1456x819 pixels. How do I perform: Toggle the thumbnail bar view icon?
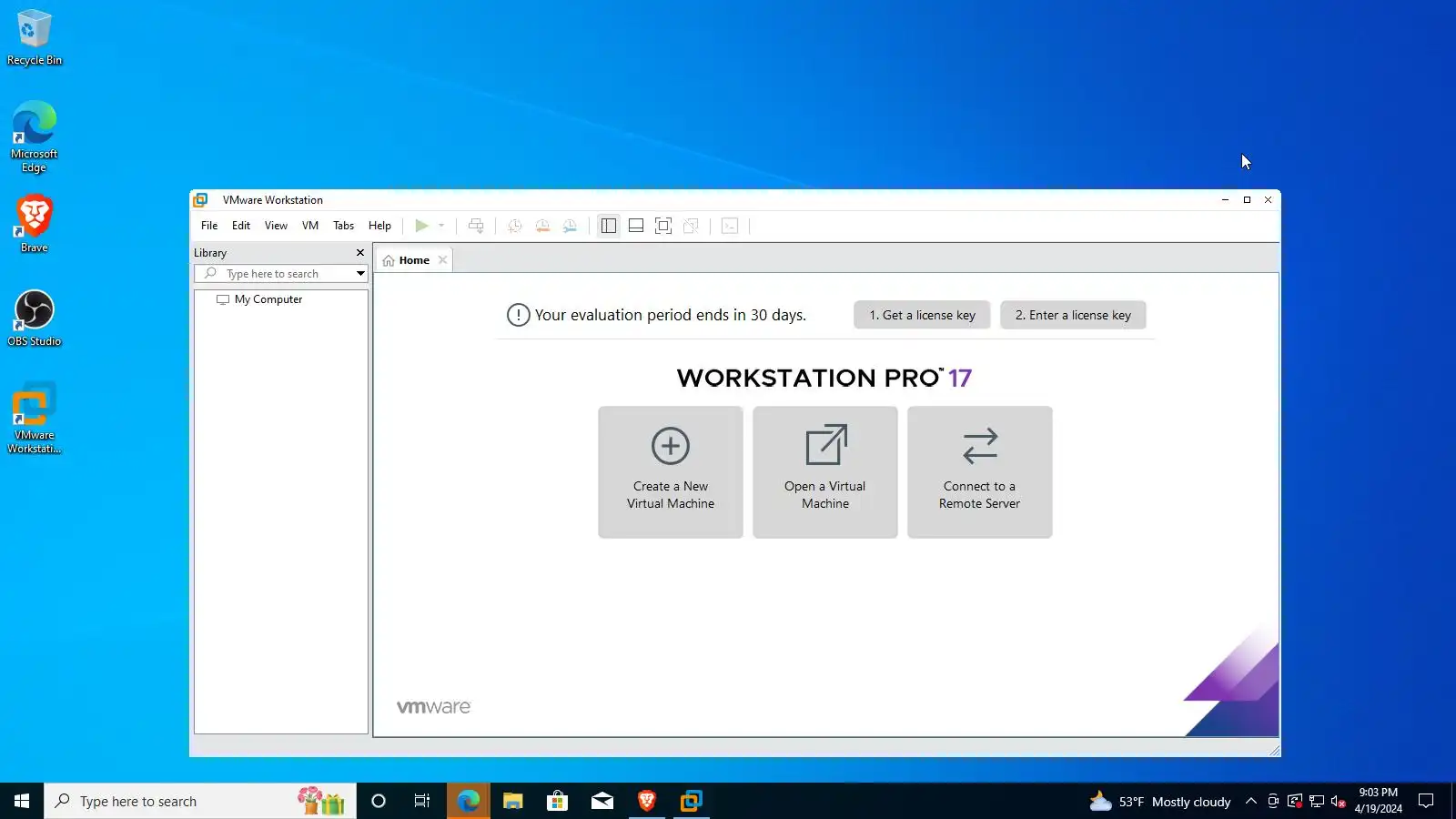[636, 226]
